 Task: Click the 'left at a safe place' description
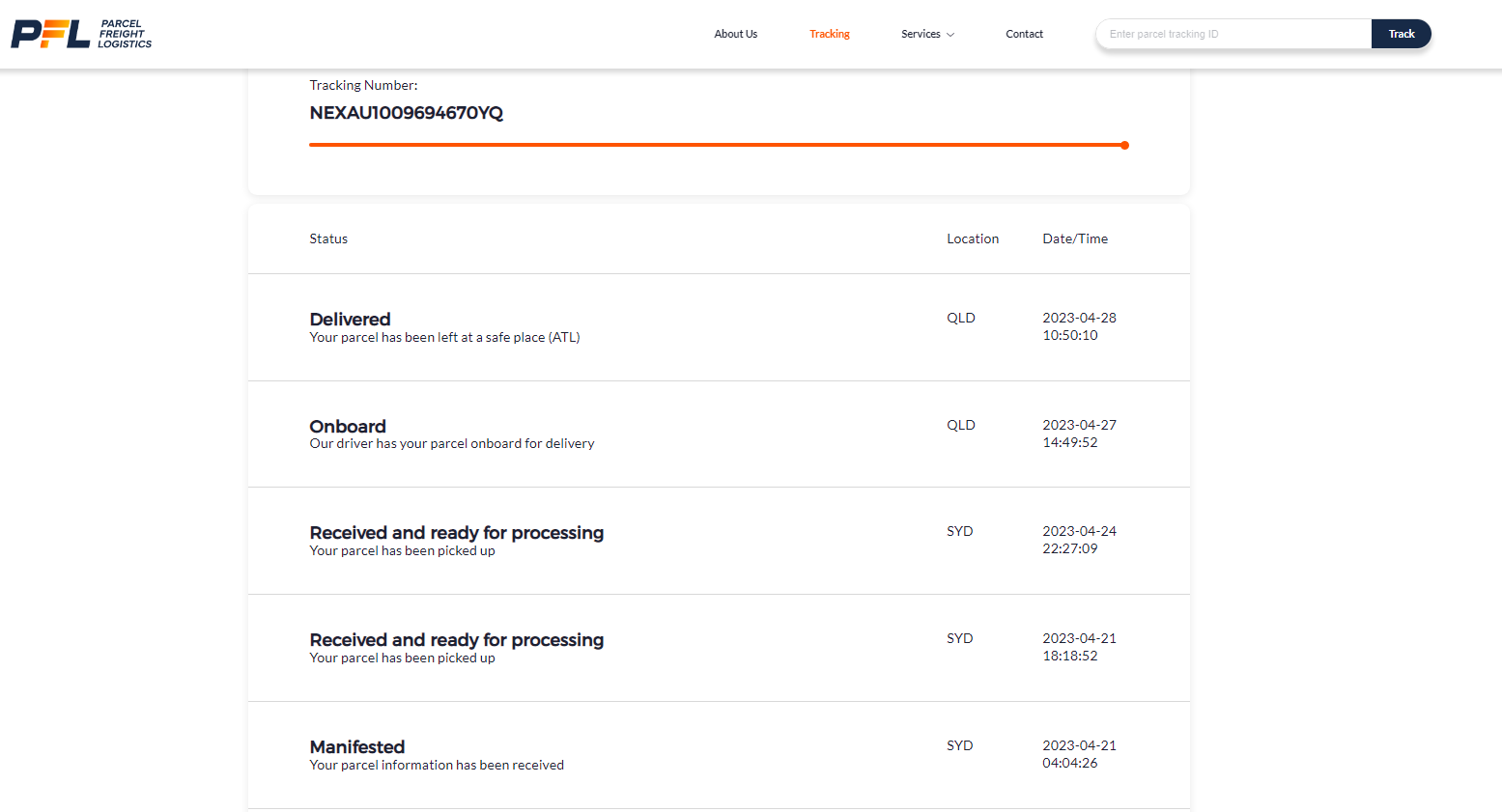click(444, 338)
